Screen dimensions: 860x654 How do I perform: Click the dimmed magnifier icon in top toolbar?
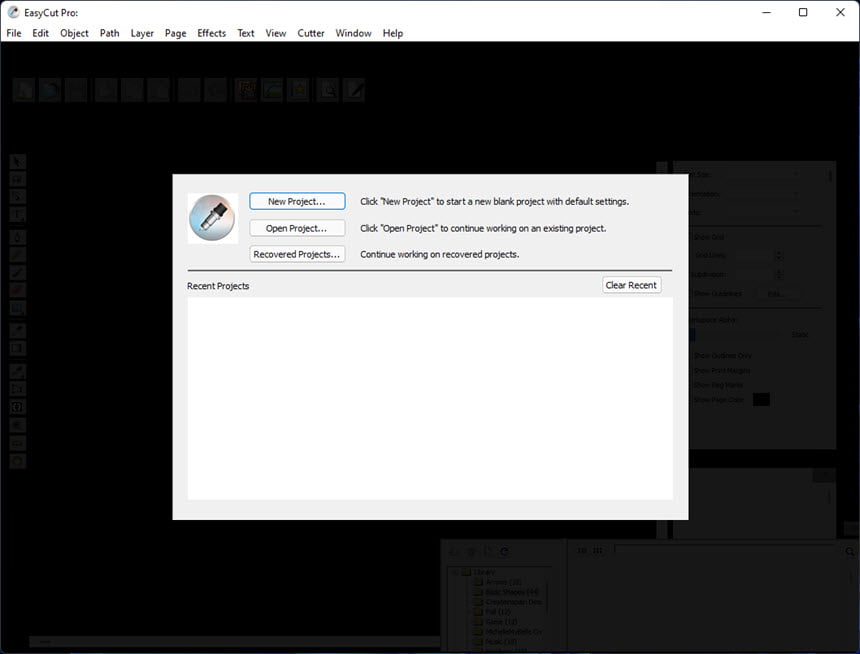tap(327, 89)
